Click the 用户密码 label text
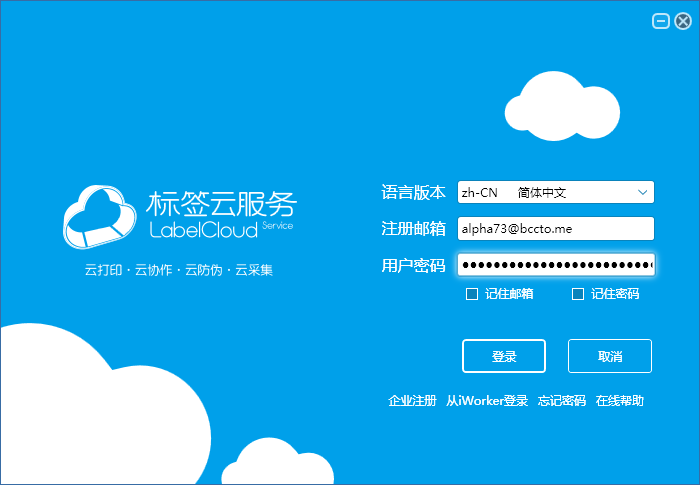The height and width of the screenshot is (485, 700). click(x=413, y=265)
